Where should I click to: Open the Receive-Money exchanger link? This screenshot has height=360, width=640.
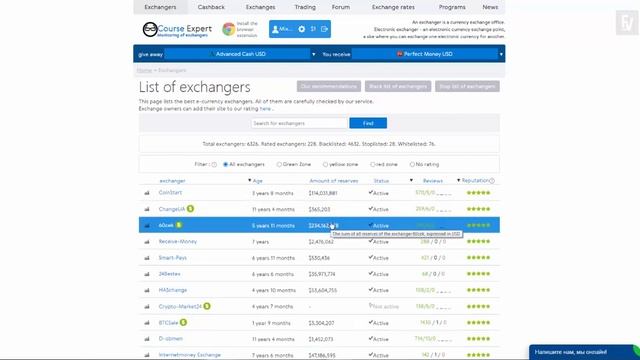point(178,241)
